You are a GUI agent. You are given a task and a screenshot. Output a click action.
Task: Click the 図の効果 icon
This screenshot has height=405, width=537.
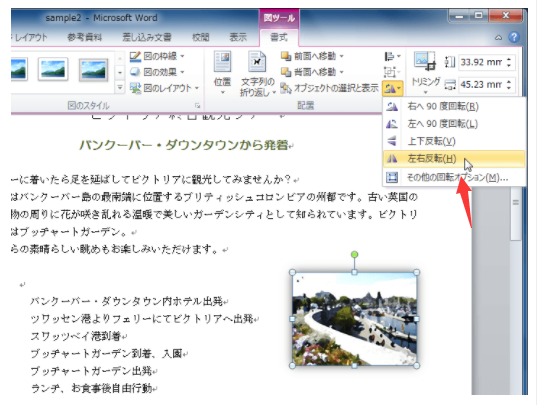coord(135,72)
